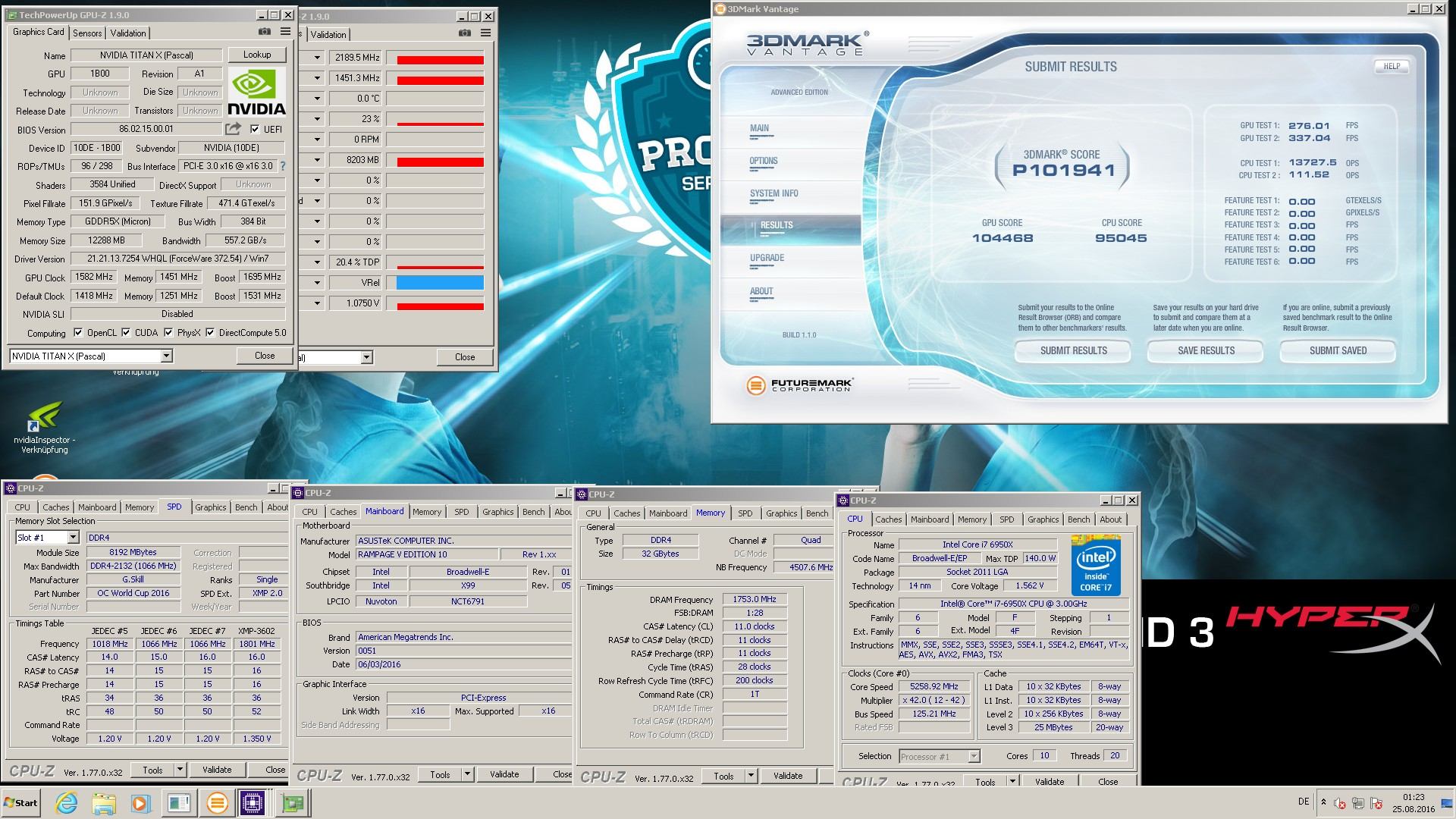
Task: Click Close button in GPU-Z Graphics Card window
Action: click(x=265, y=356)
